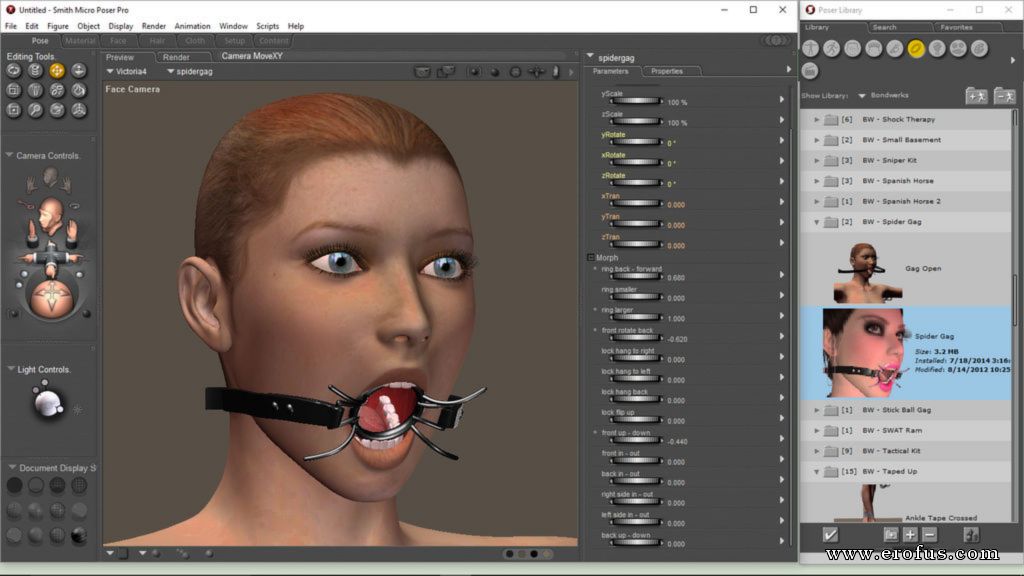The height and width of the screenshot is (576, 1024).
Task: Switch to the Material room tab
Action: pos(78,41)
